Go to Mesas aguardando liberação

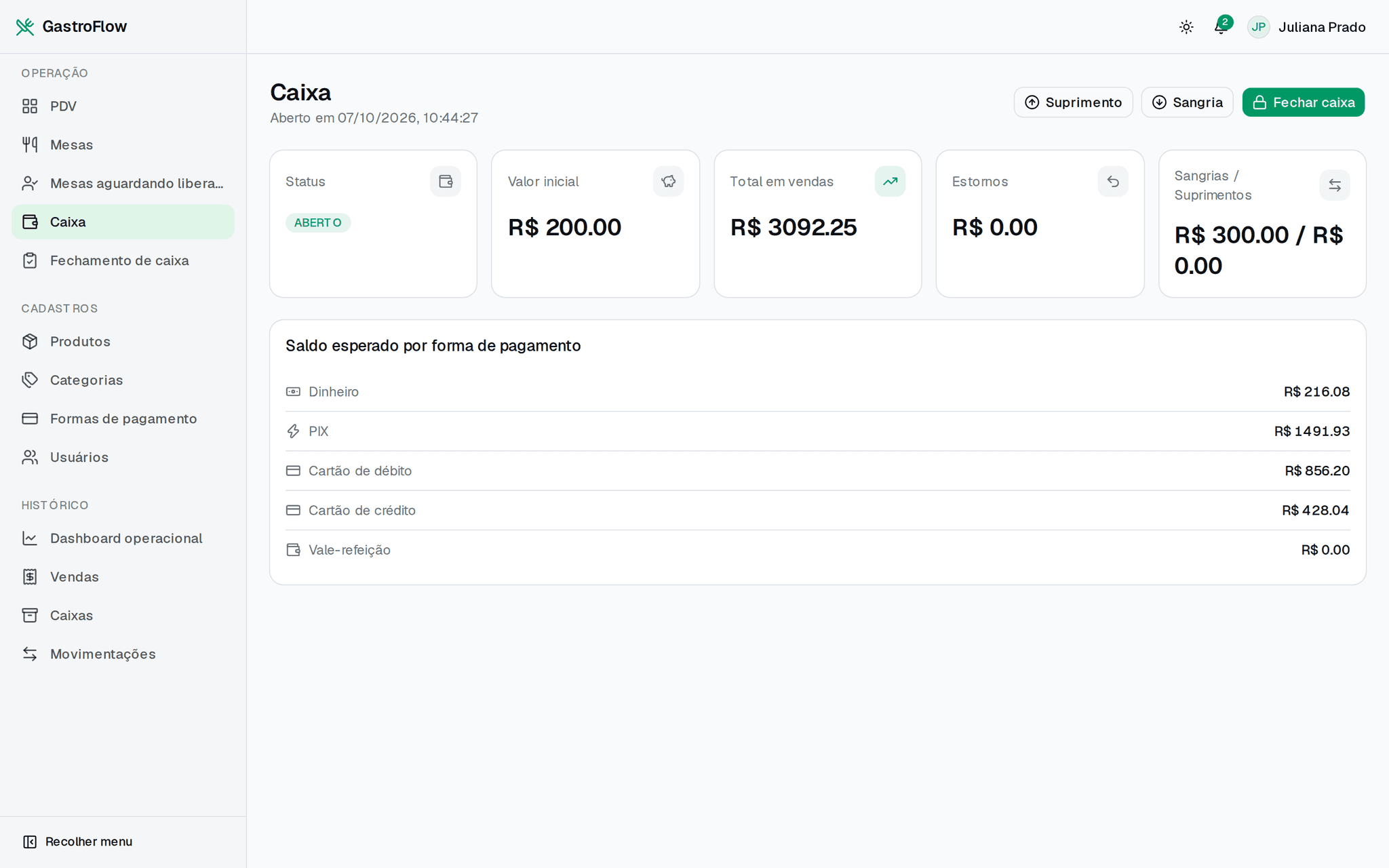click(123, 183)
